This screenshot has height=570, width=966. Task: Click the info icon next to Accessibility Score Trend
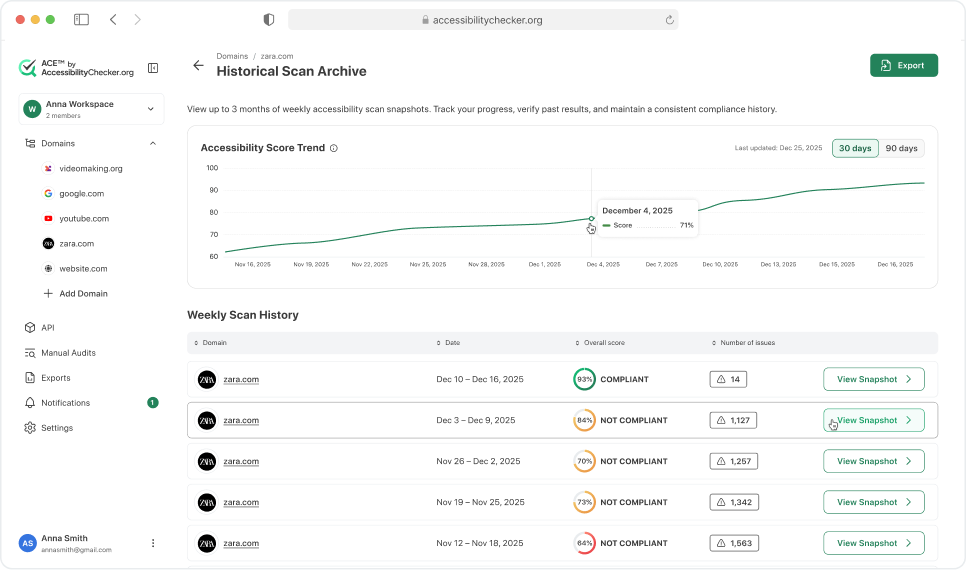333,148
